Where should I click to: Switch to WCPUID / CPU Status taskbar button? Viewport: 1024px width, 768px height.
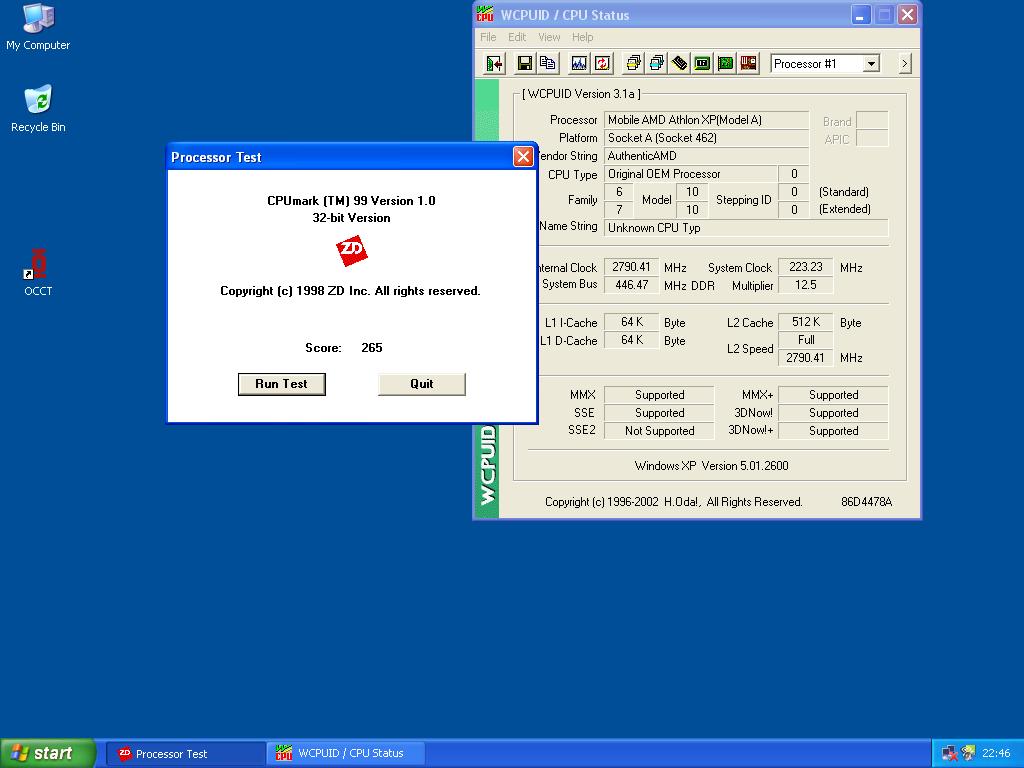click(x=346, y=754)
